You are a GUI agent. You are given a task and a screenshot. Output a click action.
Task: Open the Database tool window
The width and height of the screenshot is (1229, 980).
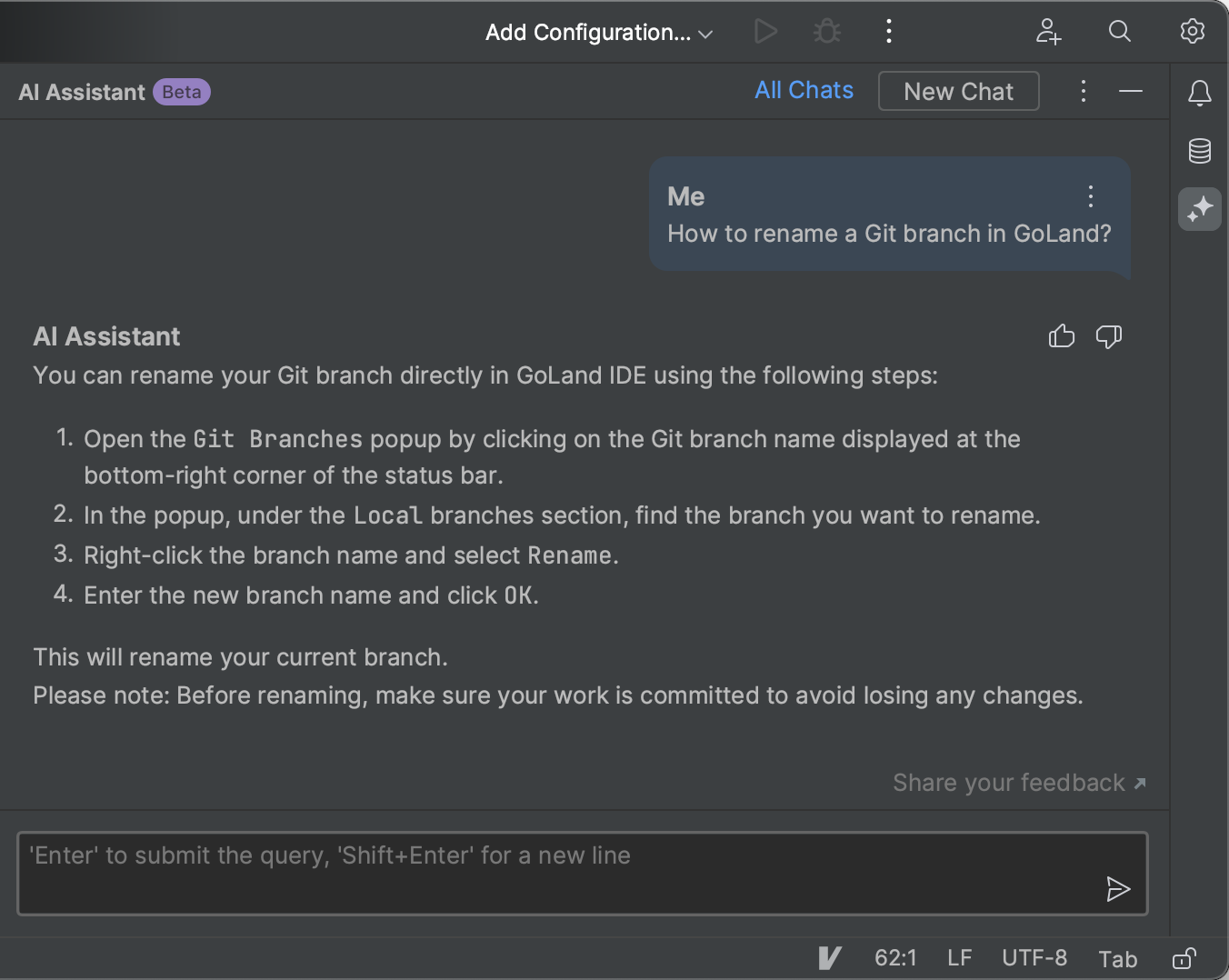(1199, 151)
